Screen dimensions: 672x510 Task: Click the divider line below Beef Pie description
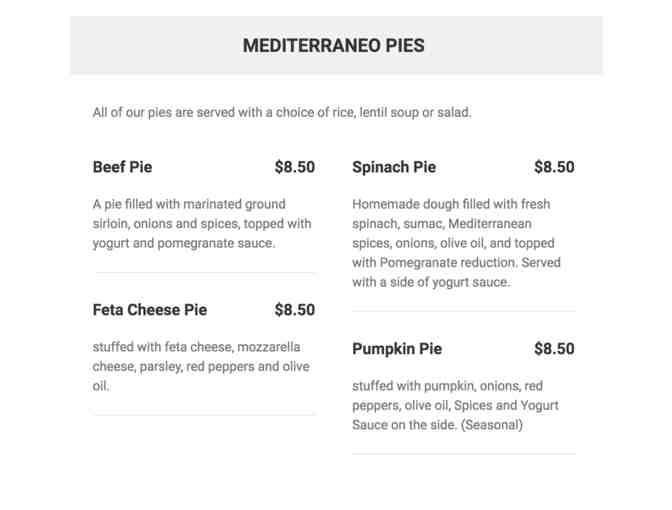[204, 272]
